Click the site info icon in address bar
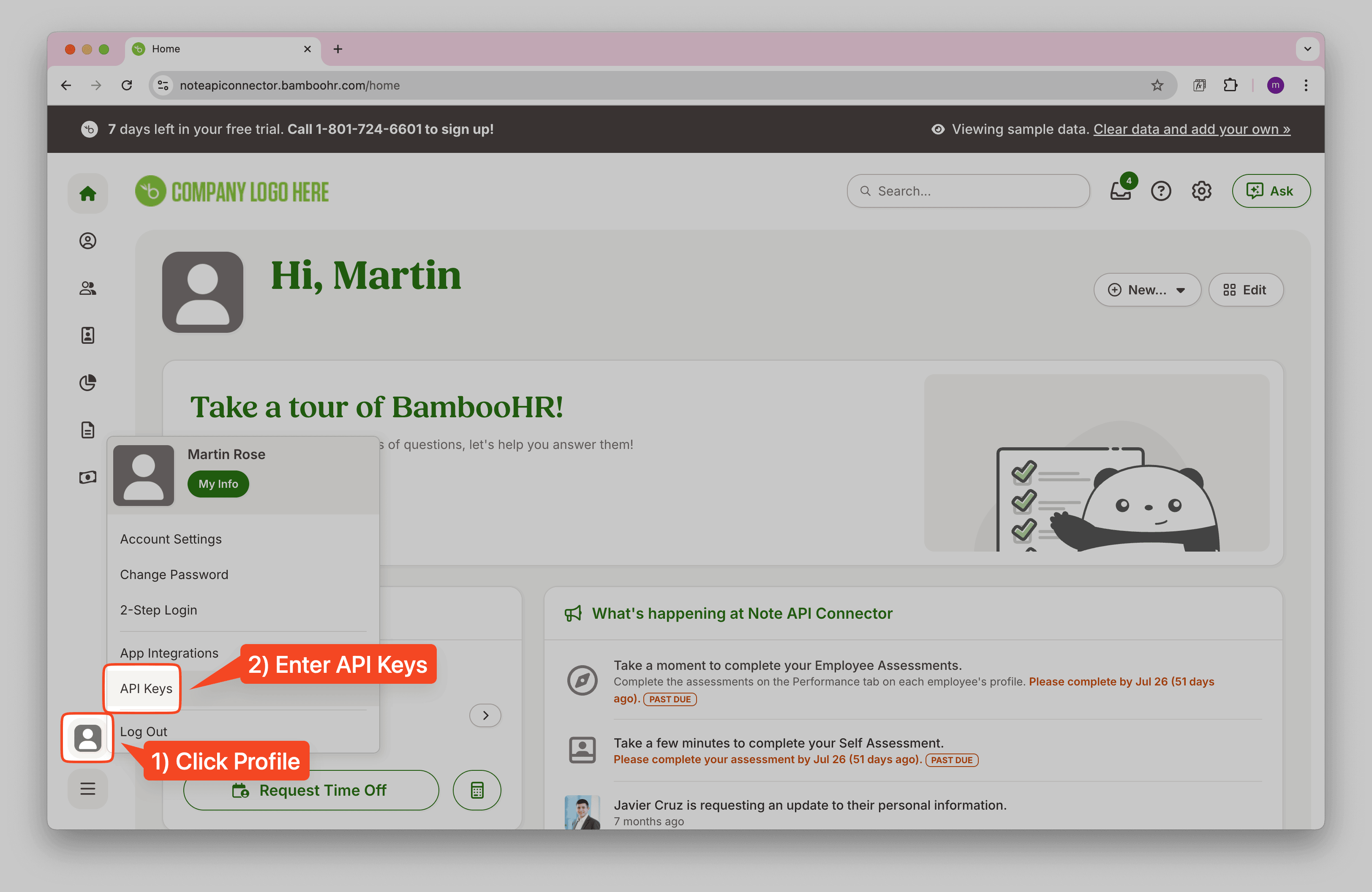Image resolution: width=1372 pixels, height=892 pixels. point(163,85)
